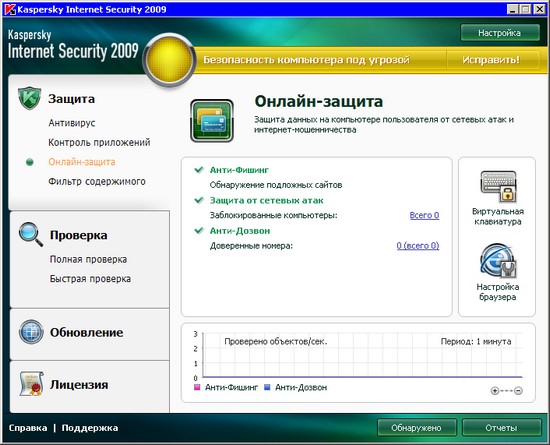
Task: Click the green bullet beside Онлайн-защита
Action: [x=30, y=162]
